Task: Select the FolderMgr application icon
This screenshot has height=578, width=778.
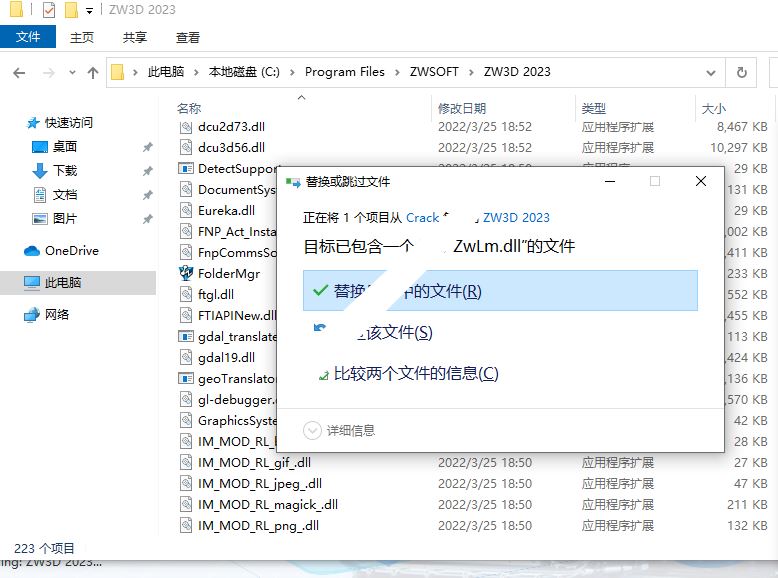Action: click(x=186, y=273)
